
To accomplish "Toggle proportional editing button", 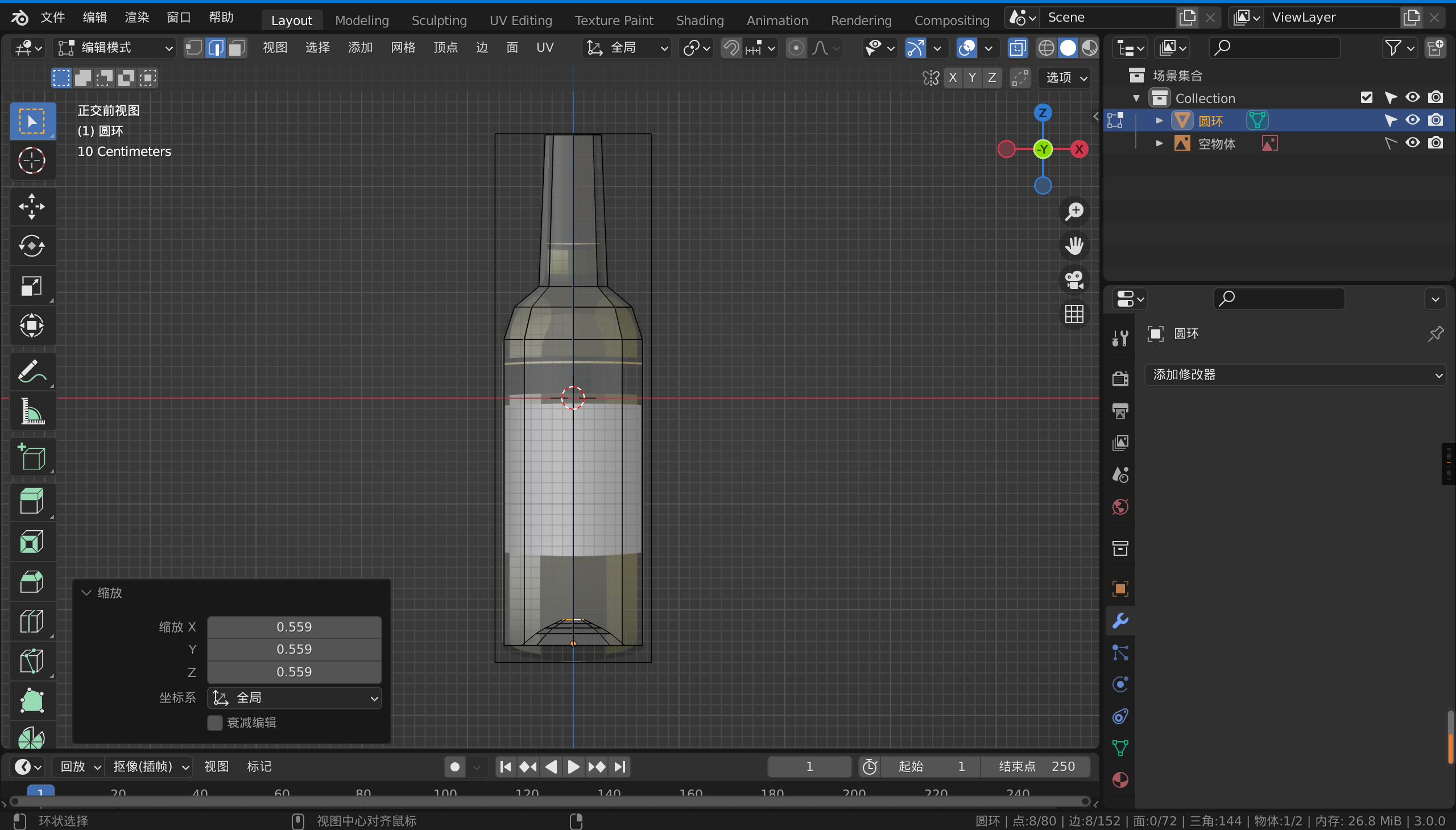I will click(796, 48).
